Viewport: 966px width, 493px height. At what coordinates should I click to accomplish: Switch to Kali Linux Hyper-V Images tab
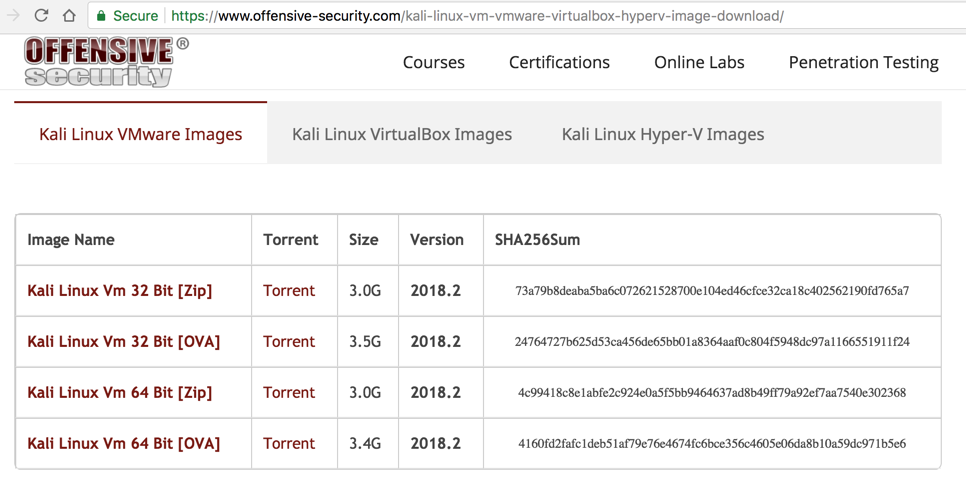tap(663, 134)
